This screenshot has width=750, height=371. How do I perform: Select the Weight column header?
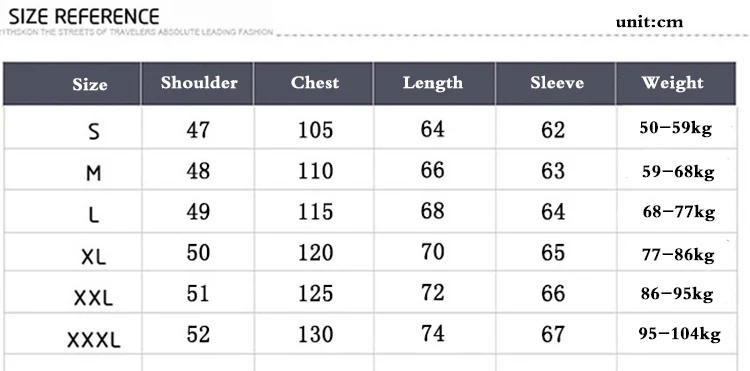pos(673,83)
